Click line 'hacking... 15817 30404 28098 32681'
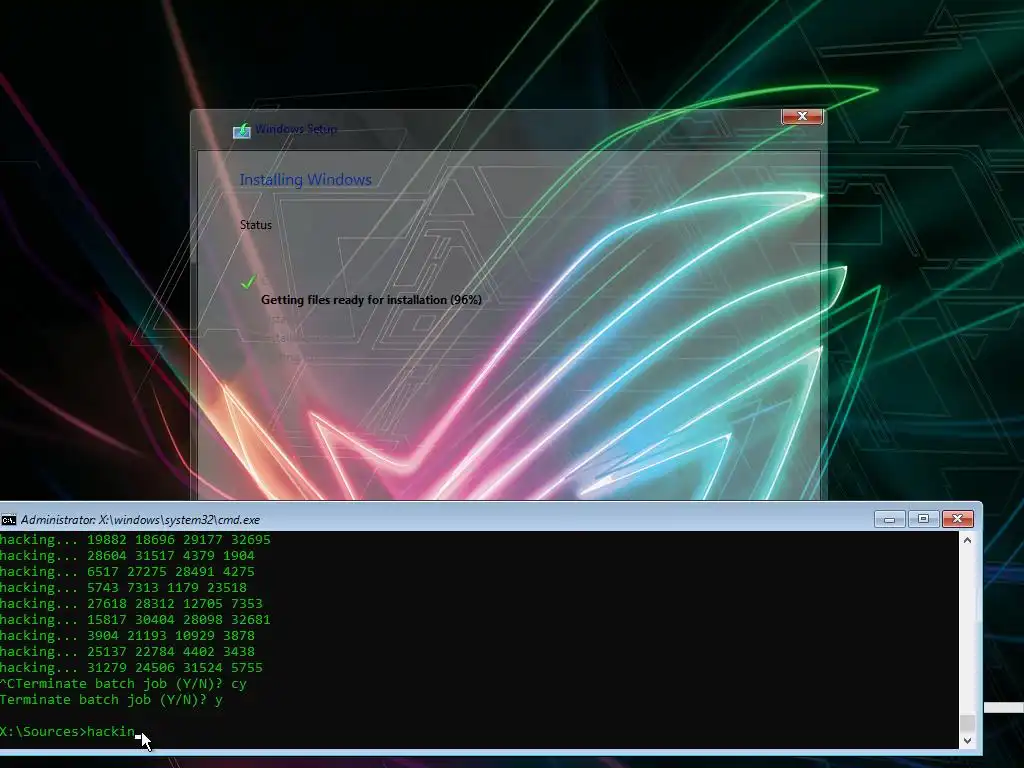Image resolution: width=1024 pixels, height=768 pixels. [135, 620]
